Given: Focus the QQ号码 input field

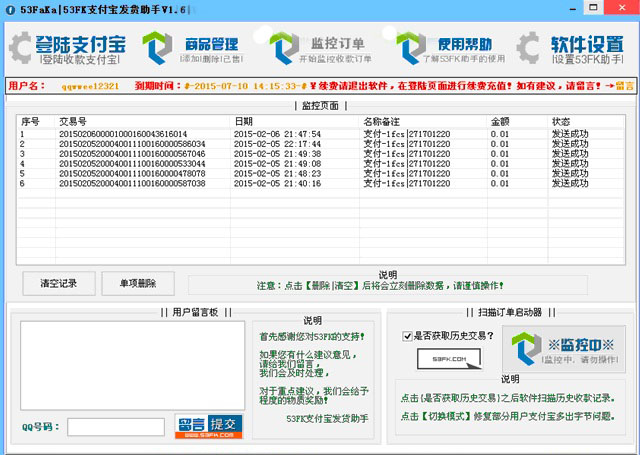Looking at the screenshot, I should point(115,427).
